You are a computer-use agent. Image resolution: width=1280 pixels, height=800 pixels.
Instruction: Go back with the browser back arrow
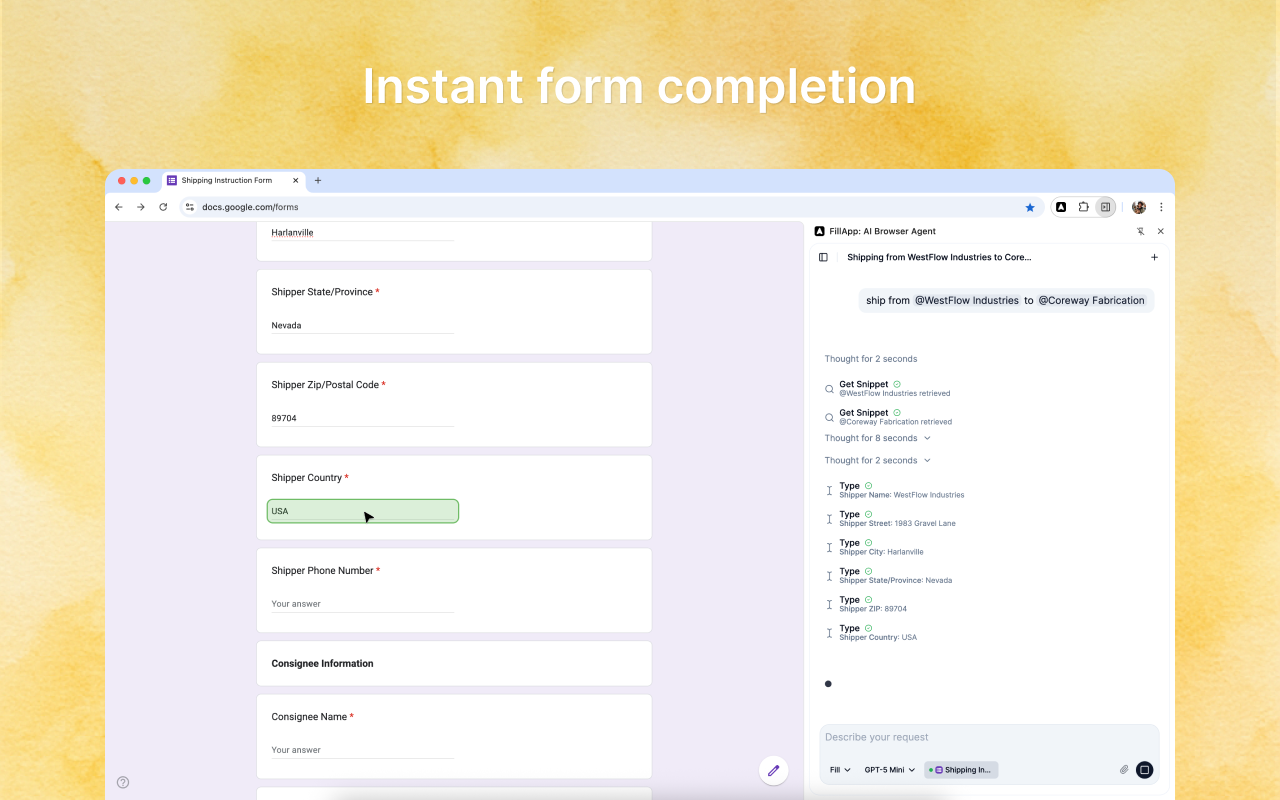click(119, 207)
